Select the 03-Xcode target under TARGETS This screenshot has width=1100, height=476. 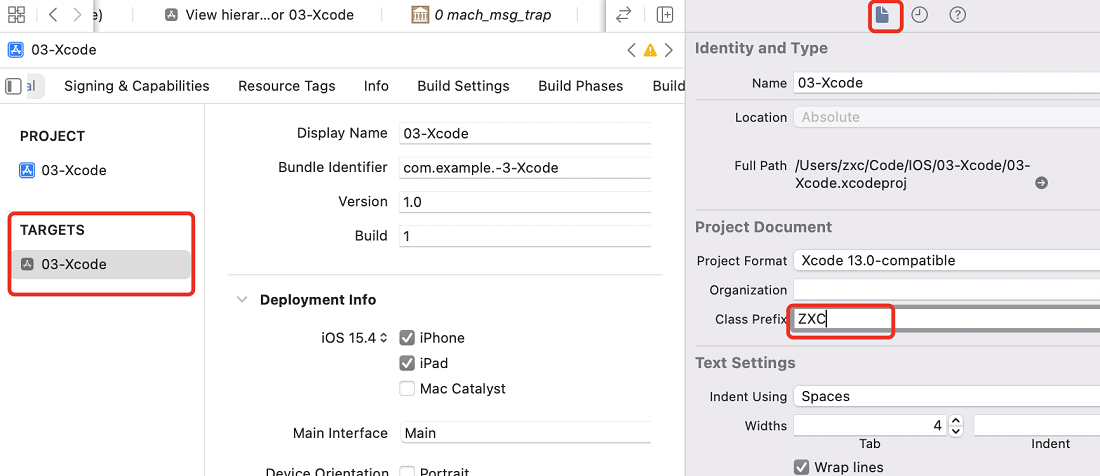(102, 264)
